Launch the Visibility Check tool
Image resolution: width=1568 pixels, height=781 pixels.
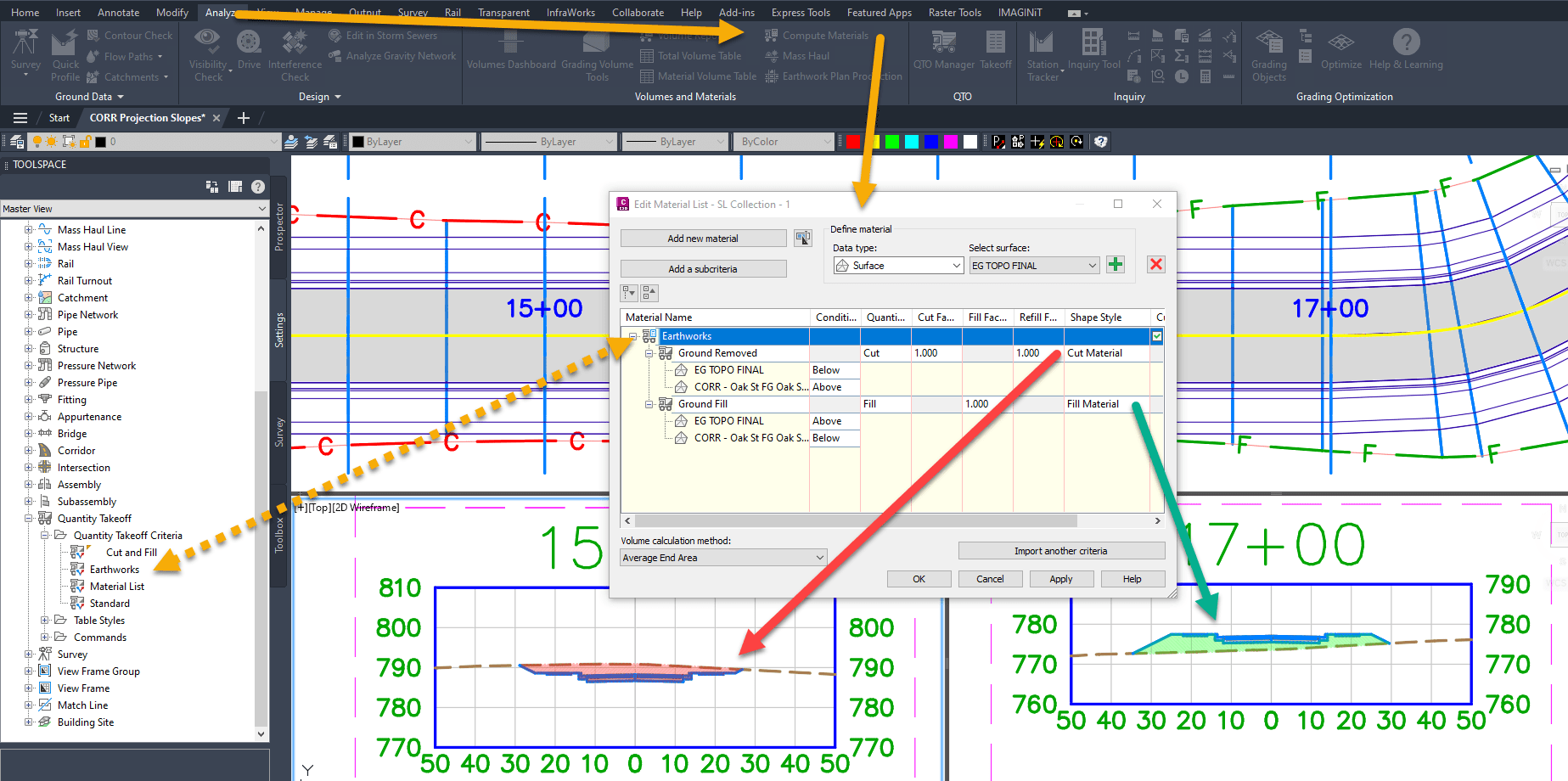click(x=207, y=56)
